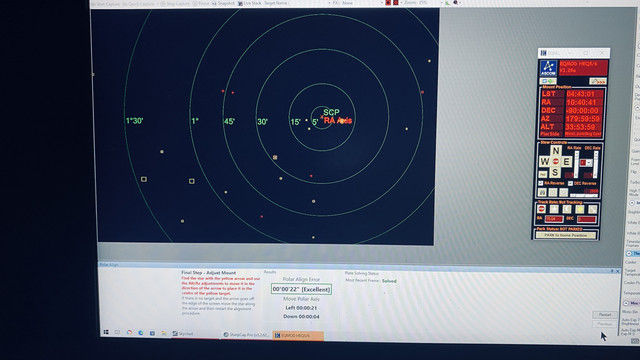Viewport: 640px width, 360px height.
Task: Click the icon directly below RA Reverse checkbox
Action: click(542, 192)
